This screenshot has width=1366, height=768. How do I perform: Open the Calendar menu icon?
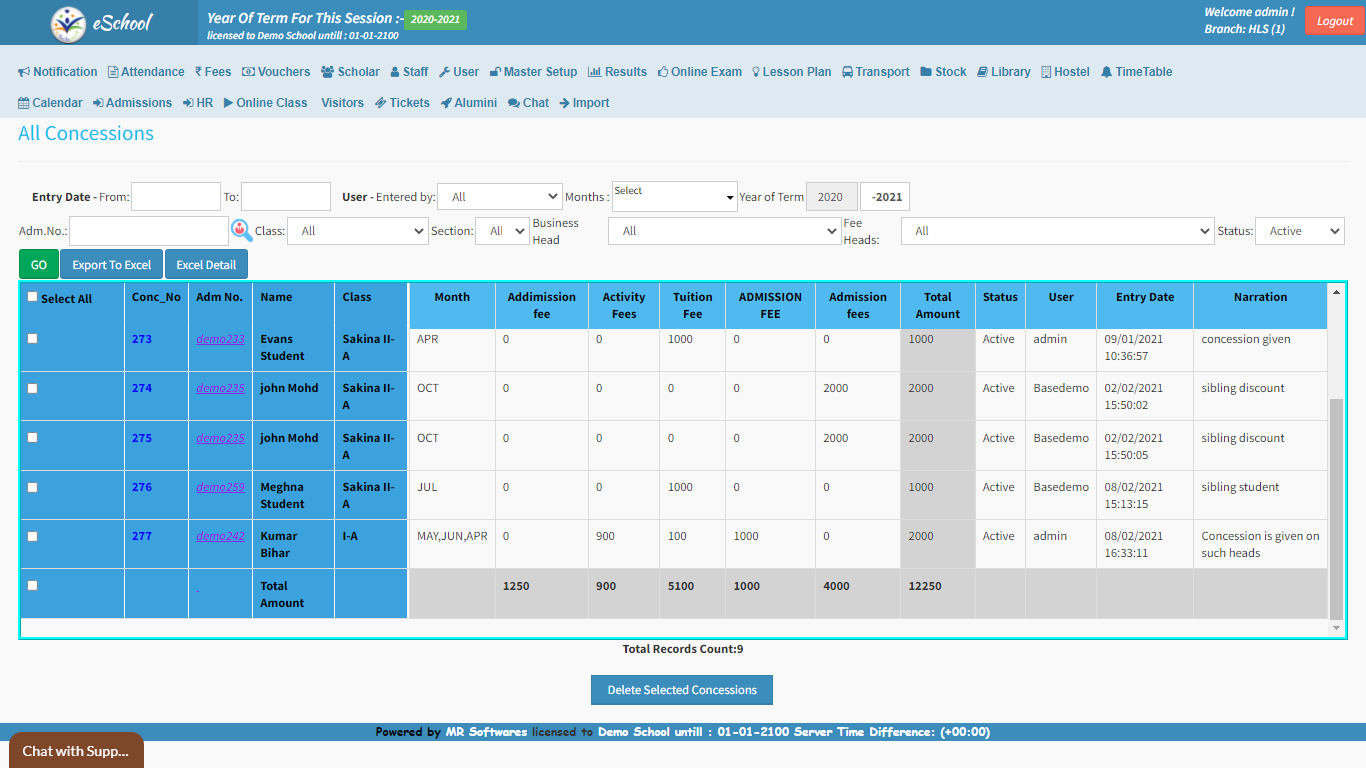click(50, 103)
